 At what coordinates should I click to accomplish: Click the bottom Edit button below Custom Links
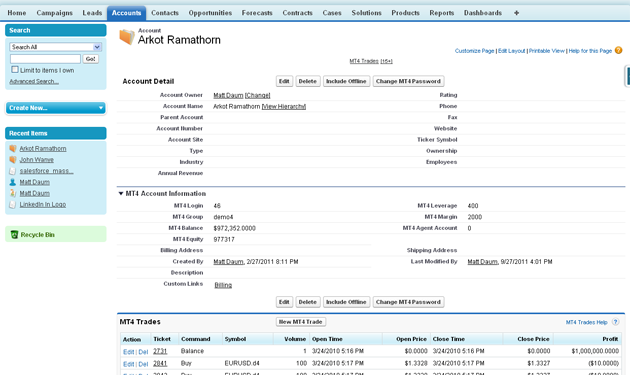coord(284,302)
